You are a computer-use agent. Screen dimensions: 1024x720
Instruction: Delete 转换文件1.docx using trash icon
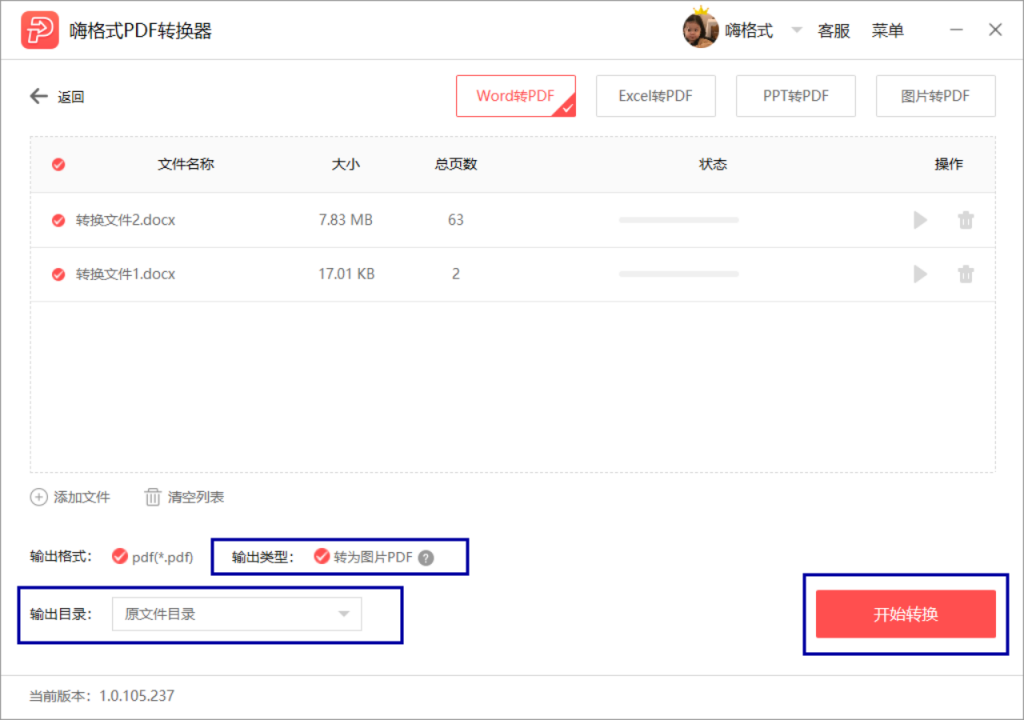[966, 274]
